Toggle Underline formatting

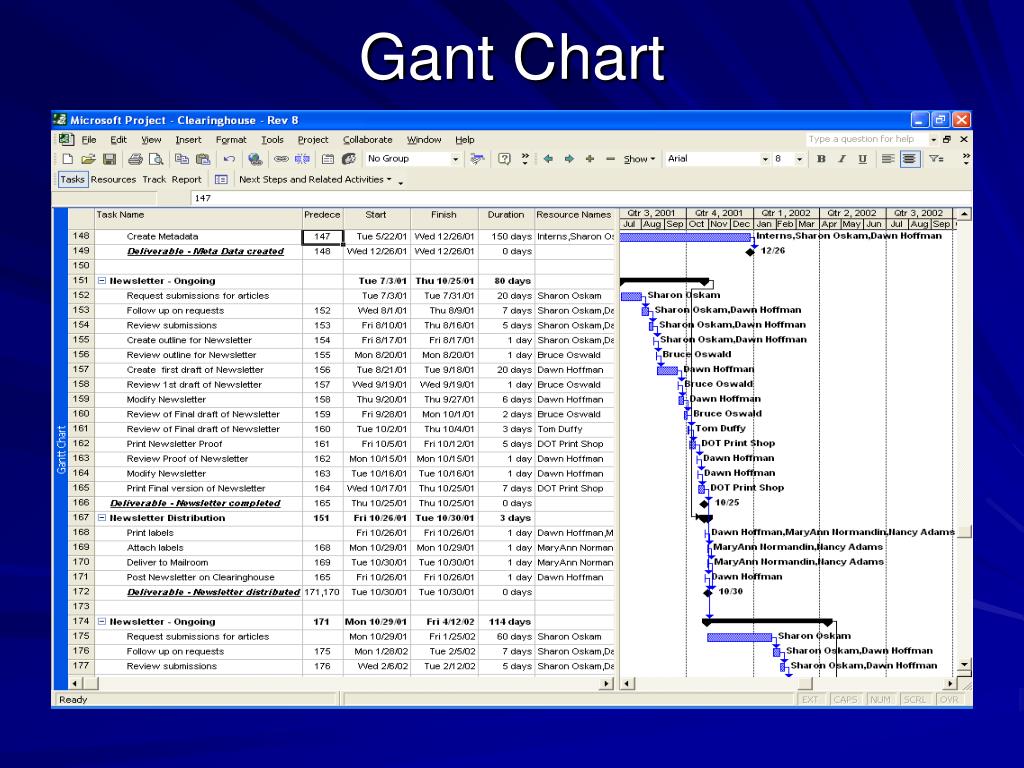(x=862, y=159)
